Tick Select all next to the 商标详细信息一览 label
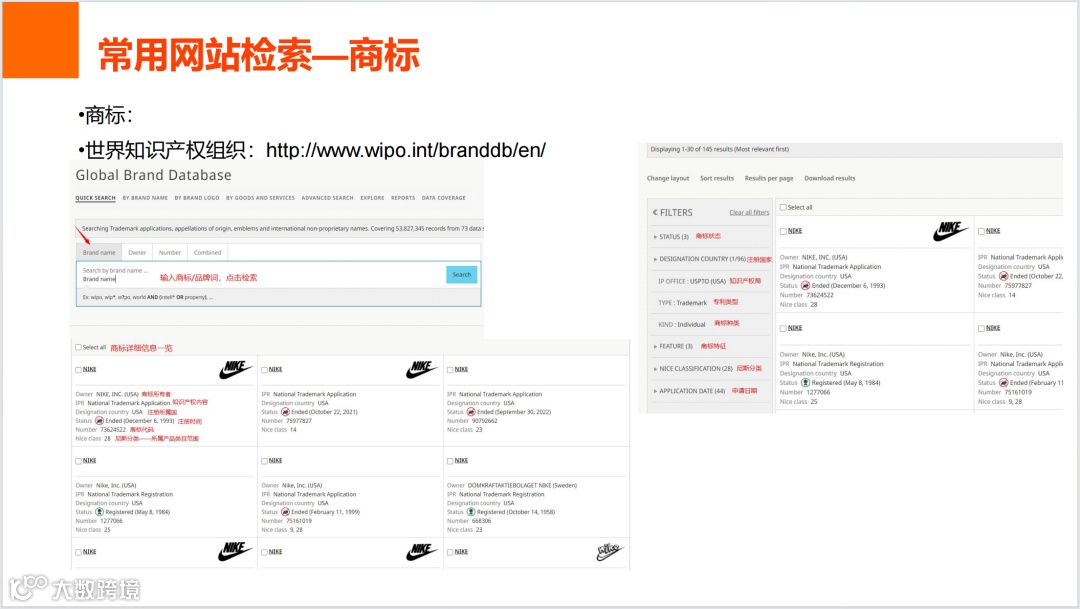Screen dimensions: 1080x609 coord(79,347)
